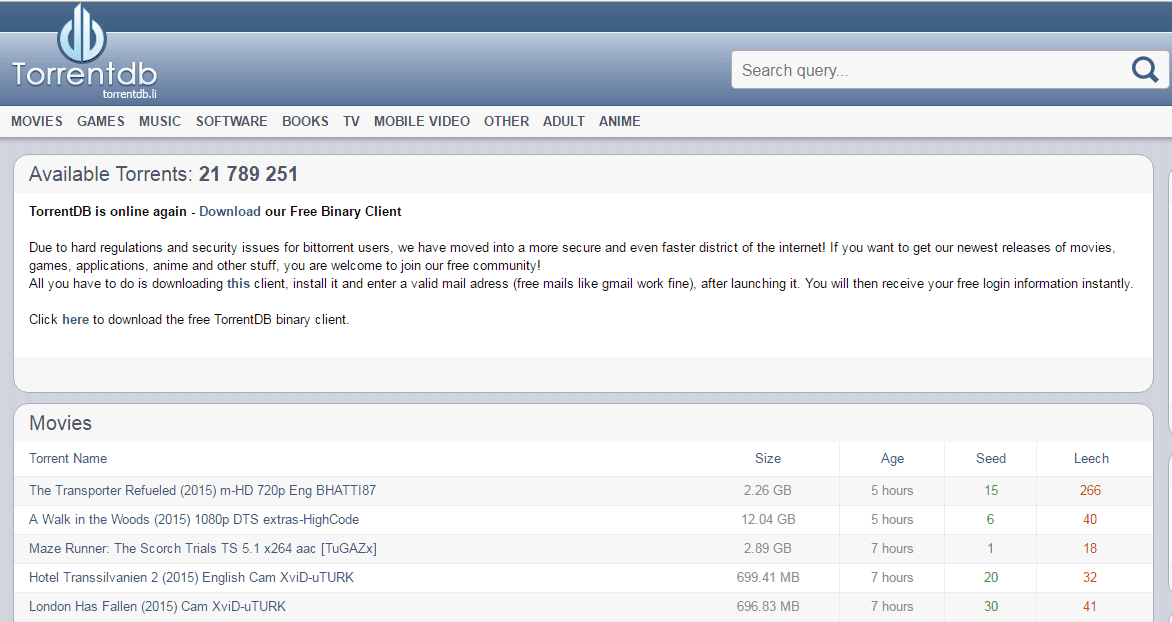Click seed count 30

coord(991,606)
